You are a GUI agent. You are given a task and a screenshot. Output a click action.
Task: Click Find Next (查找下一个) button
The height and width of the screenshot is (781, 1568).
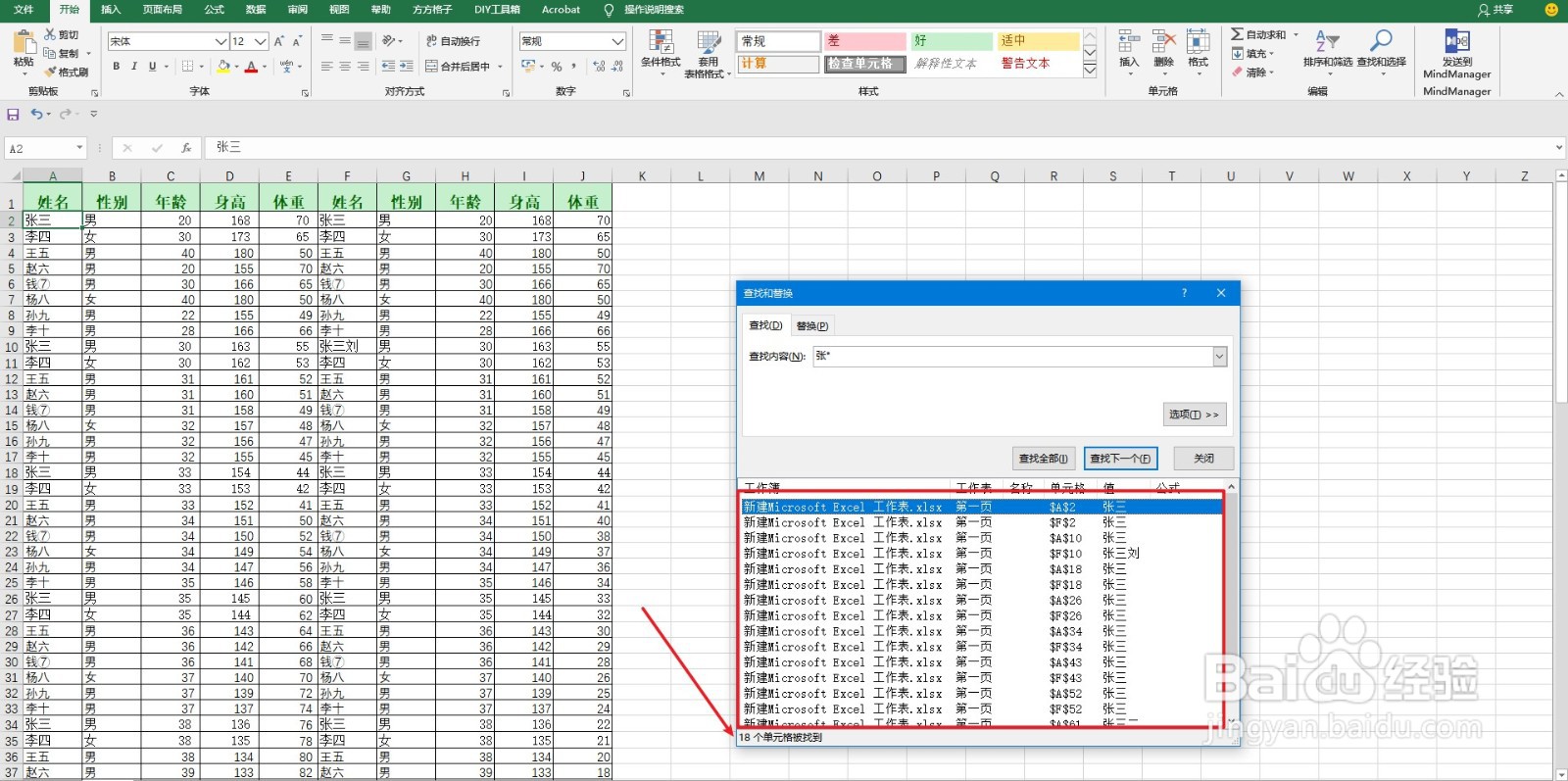point(1121,458)
